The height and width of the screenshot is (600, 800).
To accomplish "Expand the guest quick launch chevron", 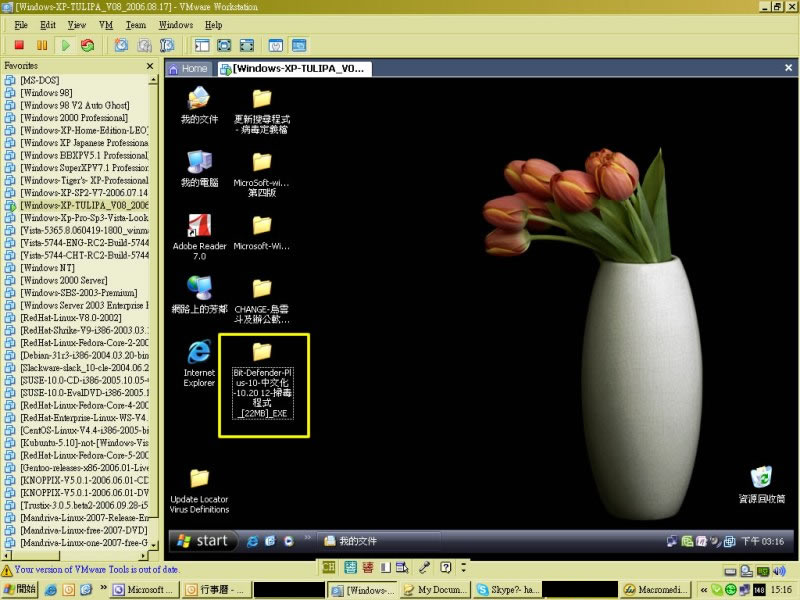I will (307, 537).
